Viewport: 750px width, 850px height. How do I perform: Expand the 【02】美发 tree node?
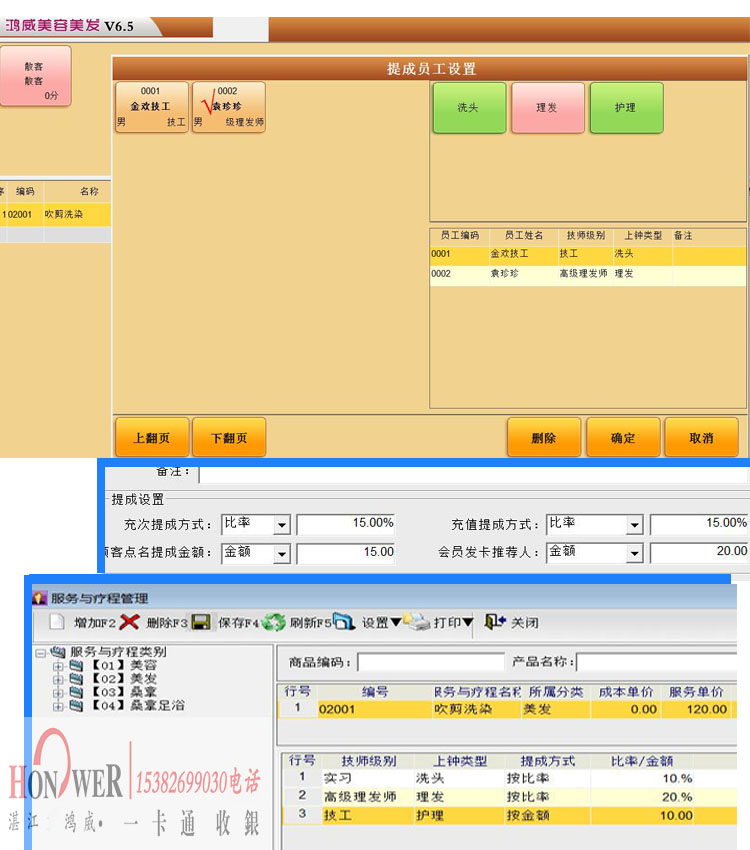click(x=58, y=680)
